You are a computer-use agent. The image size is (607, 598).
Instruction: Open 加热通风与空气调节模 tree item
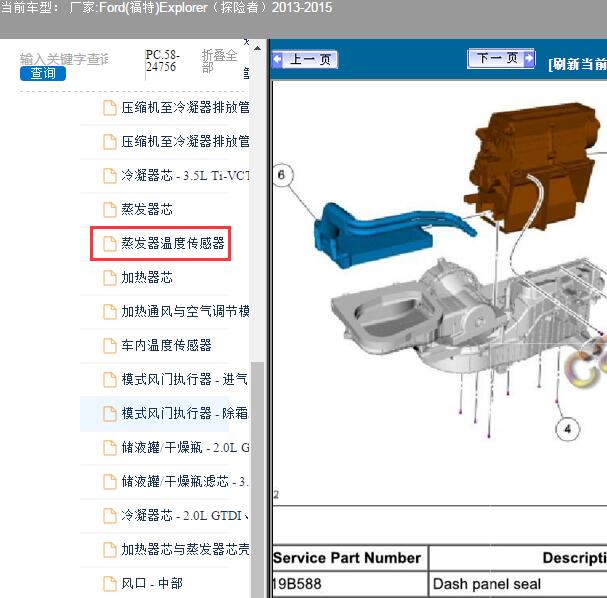pos(185,312)
